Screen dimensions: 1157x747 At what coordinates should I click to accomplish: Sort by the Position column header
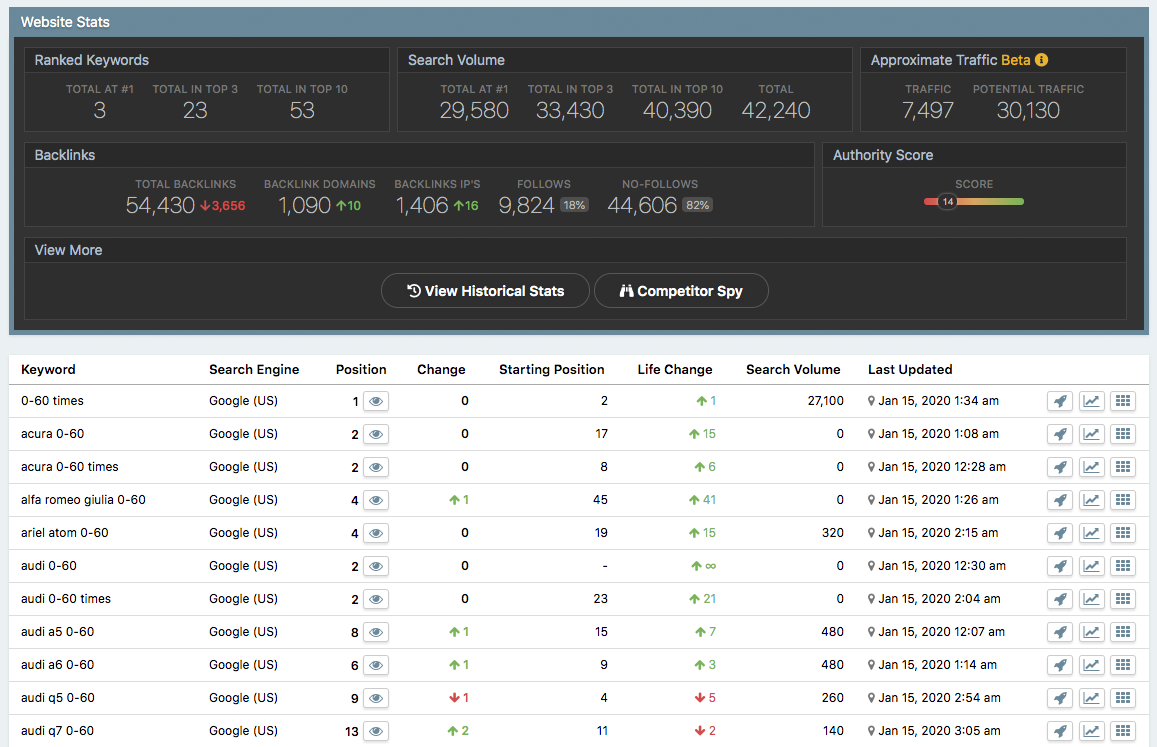click(x=361, y=369)
